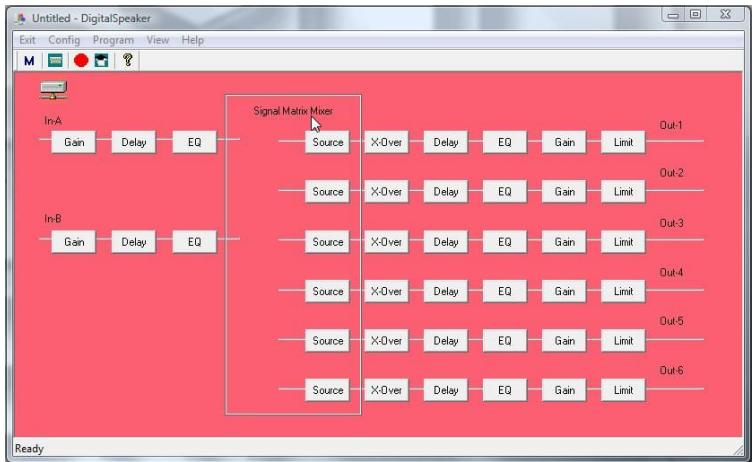Select the Out-5 X-Over block

[386, 340]
